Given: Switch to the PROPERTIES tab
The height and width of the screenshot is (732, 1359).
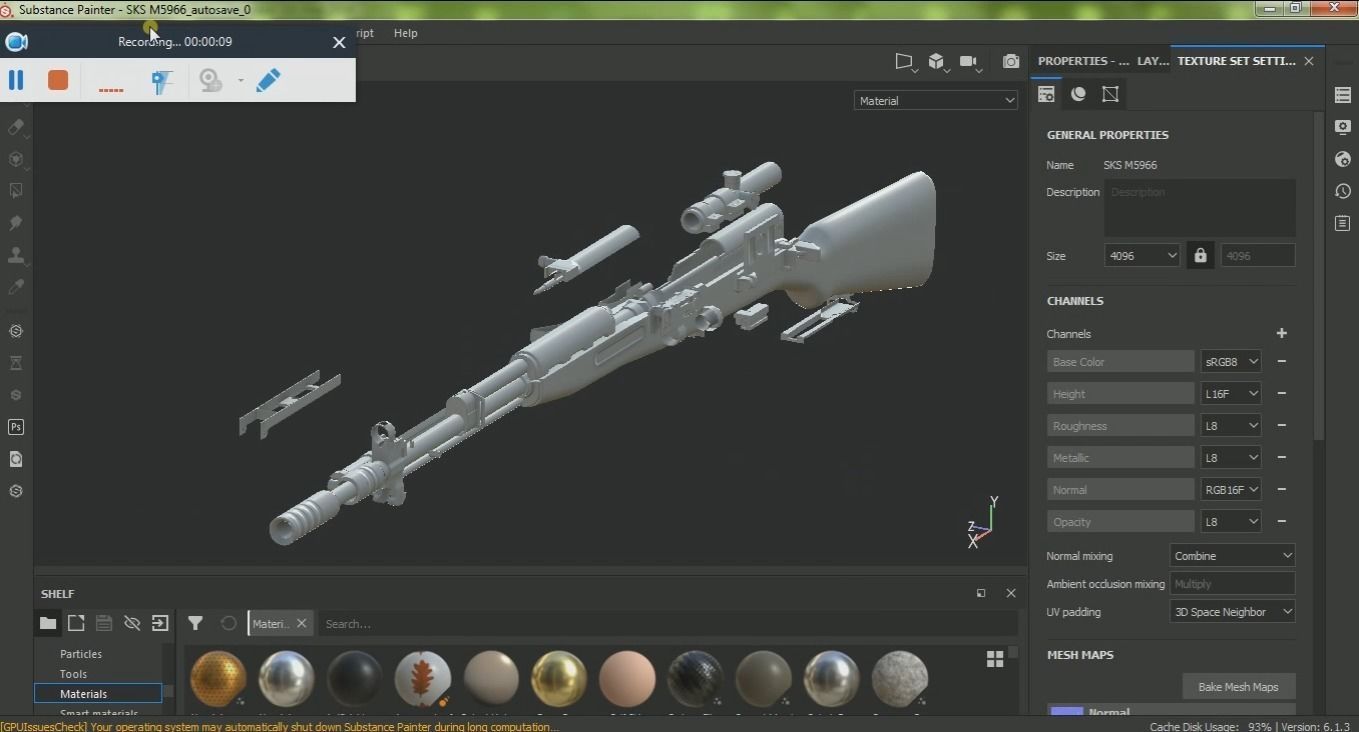Looking at the screenshot, I should pos(1083,61).
